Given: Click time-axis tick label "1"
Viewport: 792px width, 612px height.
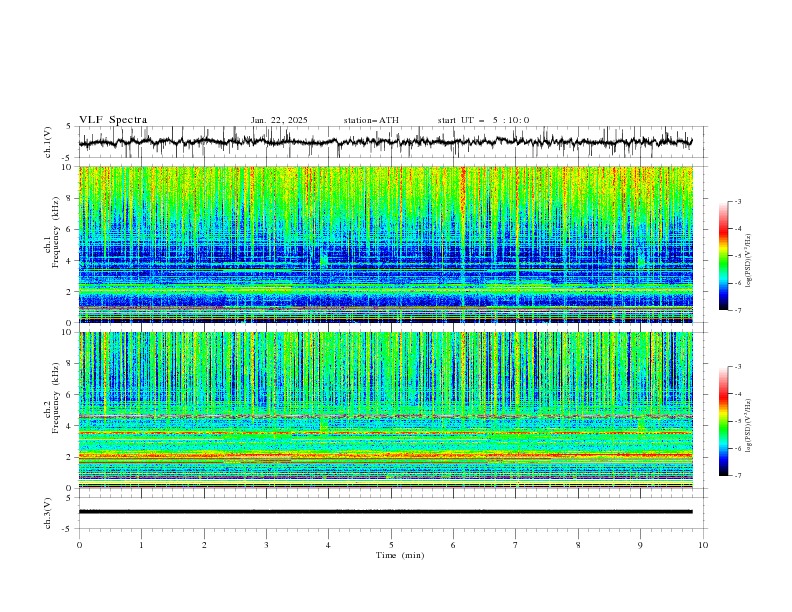Looking at the screenshot, I should click(141, 545).
